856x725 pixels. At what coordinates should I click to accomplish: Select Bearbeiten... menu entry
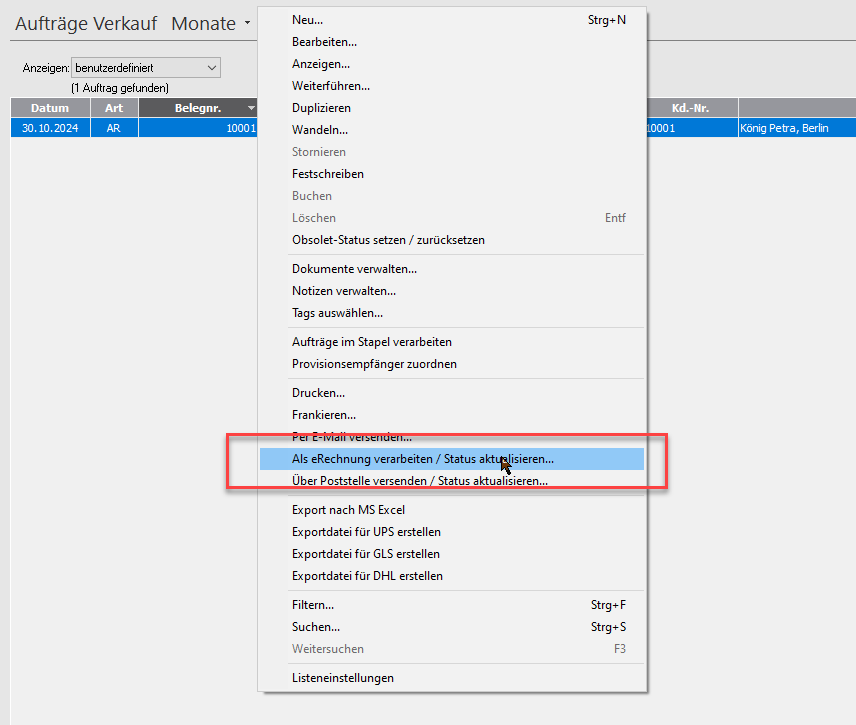tap(452, 42)
